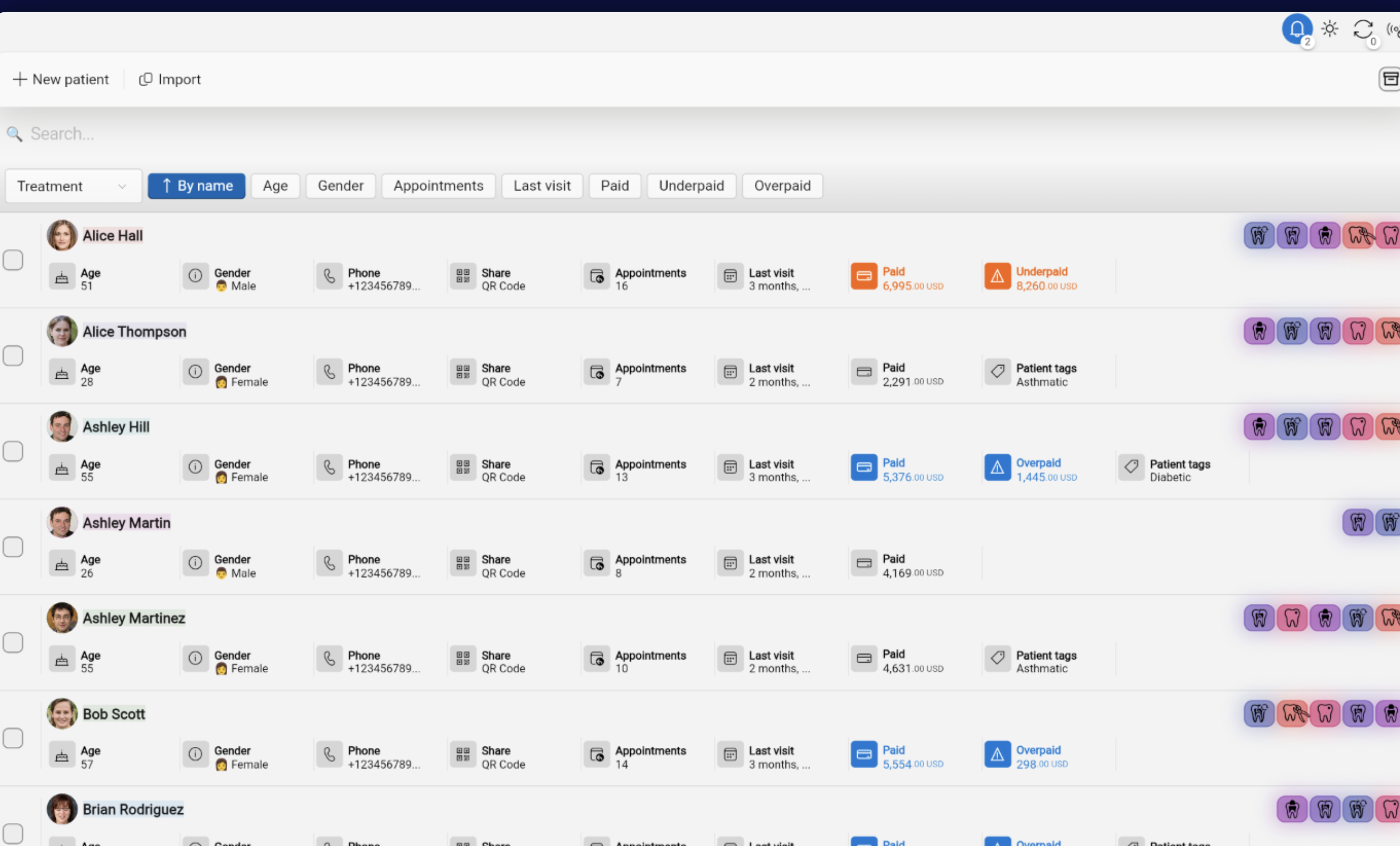1400x846 pixels.
Task: Select Alice Hall's row checkbox
Action: [13, 260]
